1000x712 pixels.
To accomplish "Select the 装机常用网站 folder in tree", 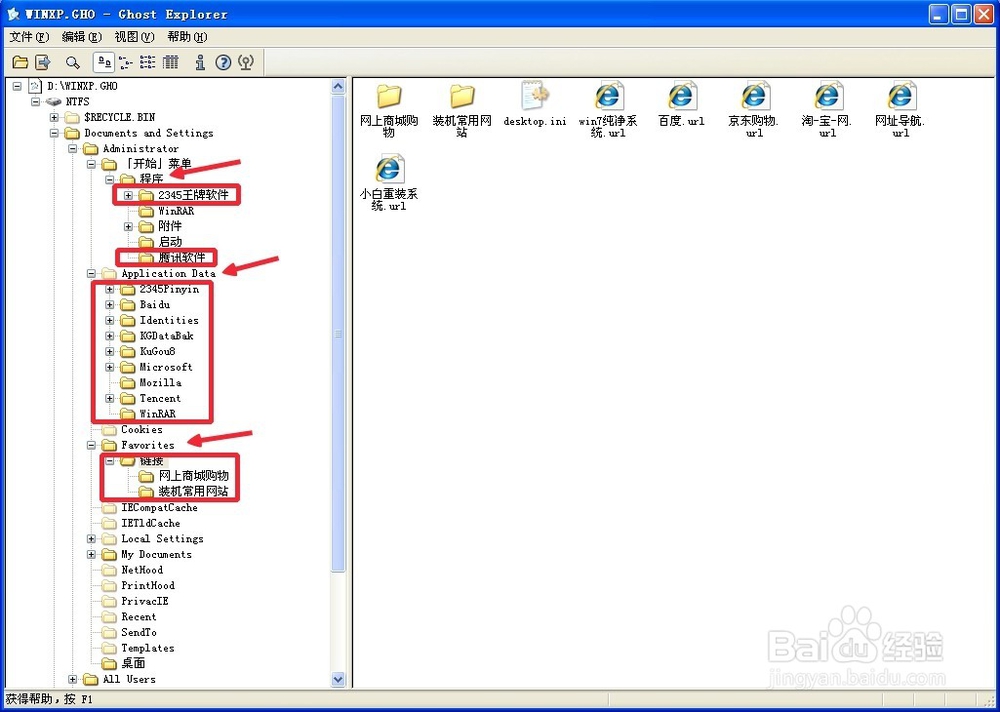I will click(x=193, y=492).
